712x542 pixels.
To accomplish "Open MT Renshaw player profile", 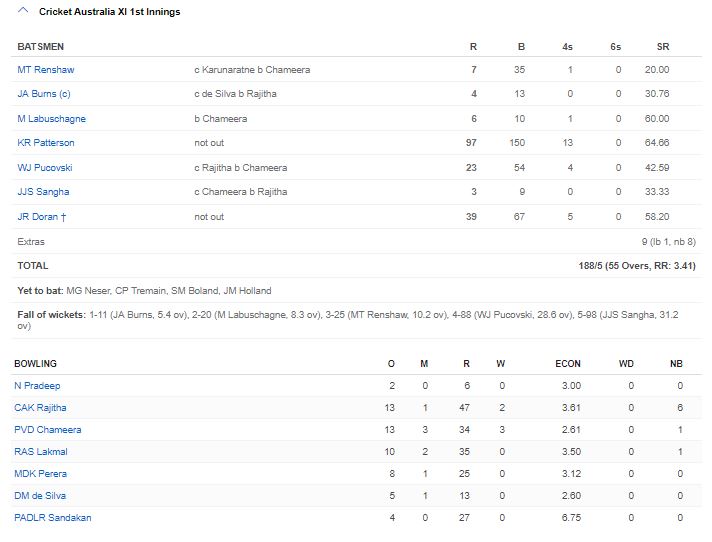I will coord(46,70).
